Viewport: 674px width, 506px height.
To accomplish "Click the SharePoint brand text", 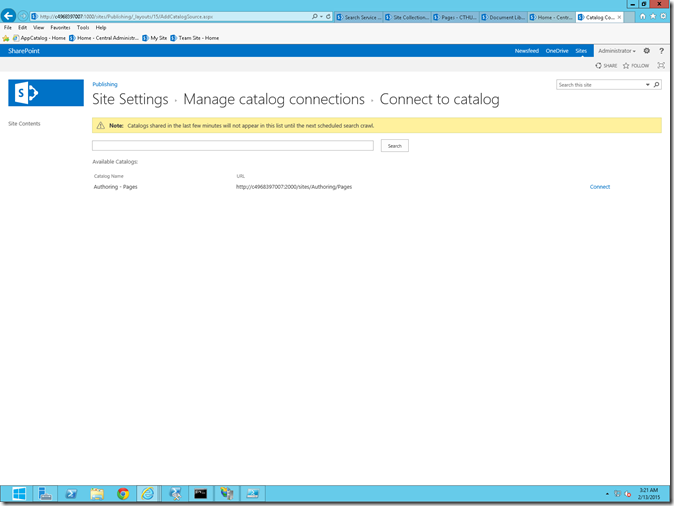I will tap(24, 51).
